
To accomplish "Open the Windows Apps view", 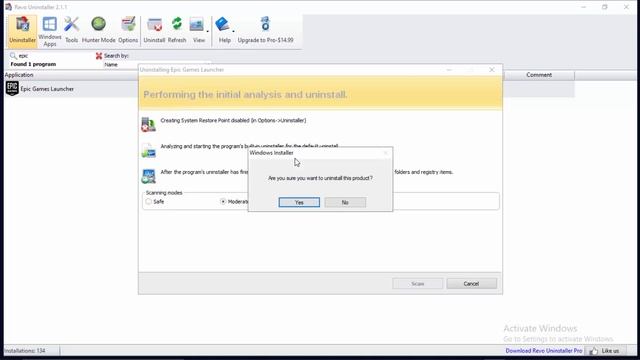I will [x=50, y=31].
